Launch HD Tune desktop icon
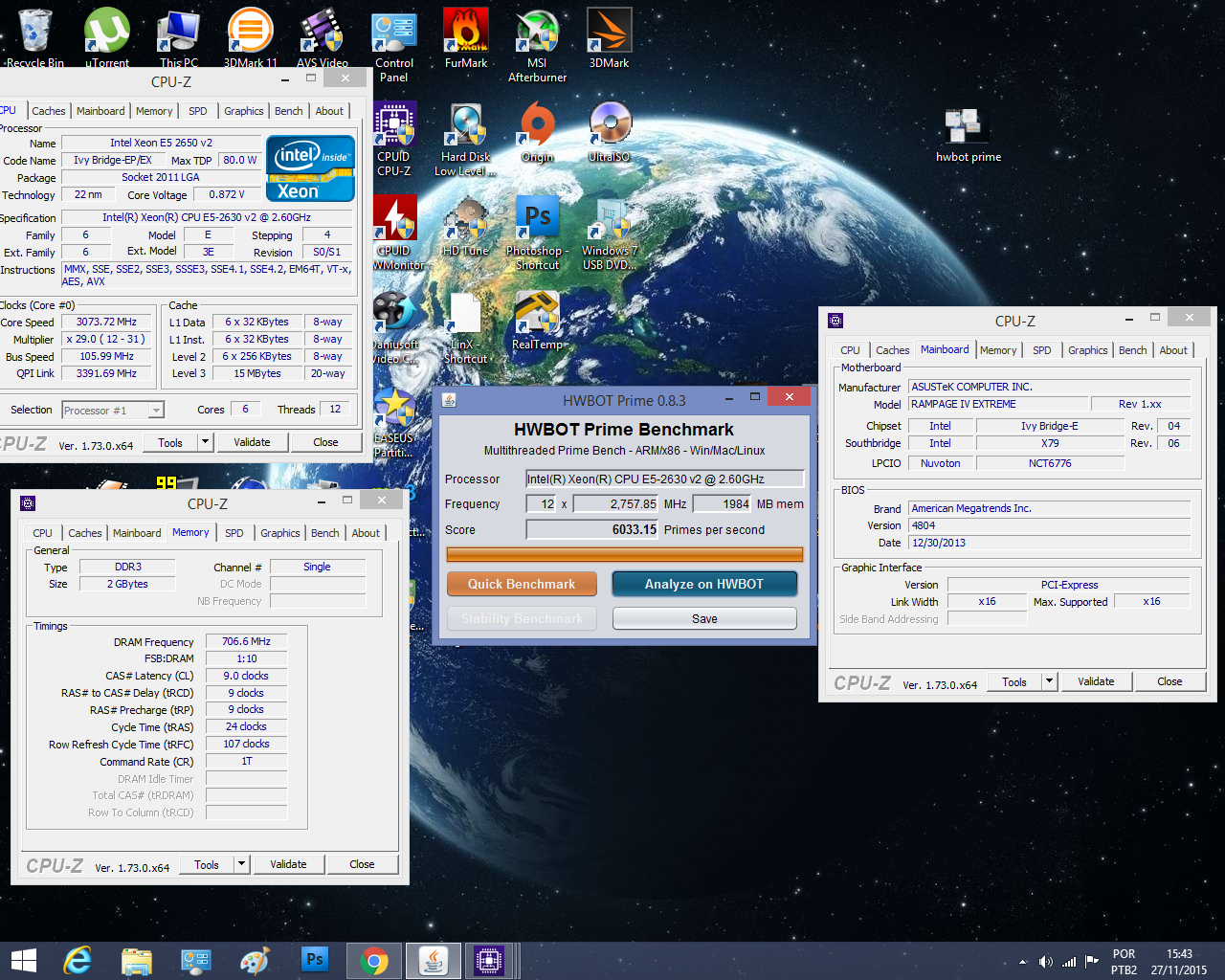1225x980 pixels. click(466, 226)
